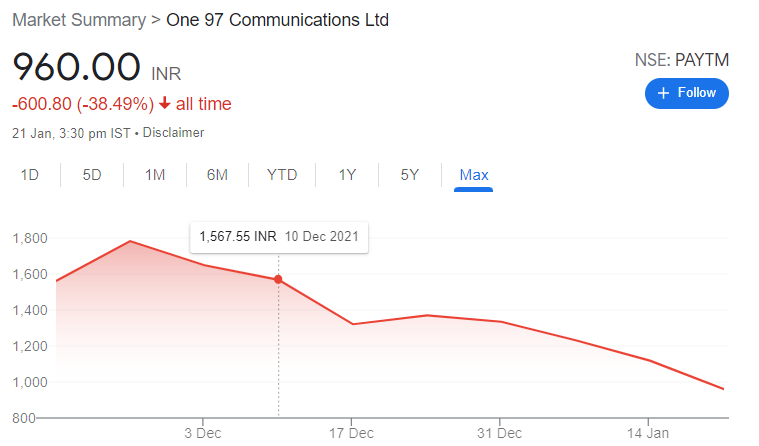This screenshot has height=446, width=759.
Task: Click the 14 Jan axis label
Action: pyautogui.click(x=648, y=433)
